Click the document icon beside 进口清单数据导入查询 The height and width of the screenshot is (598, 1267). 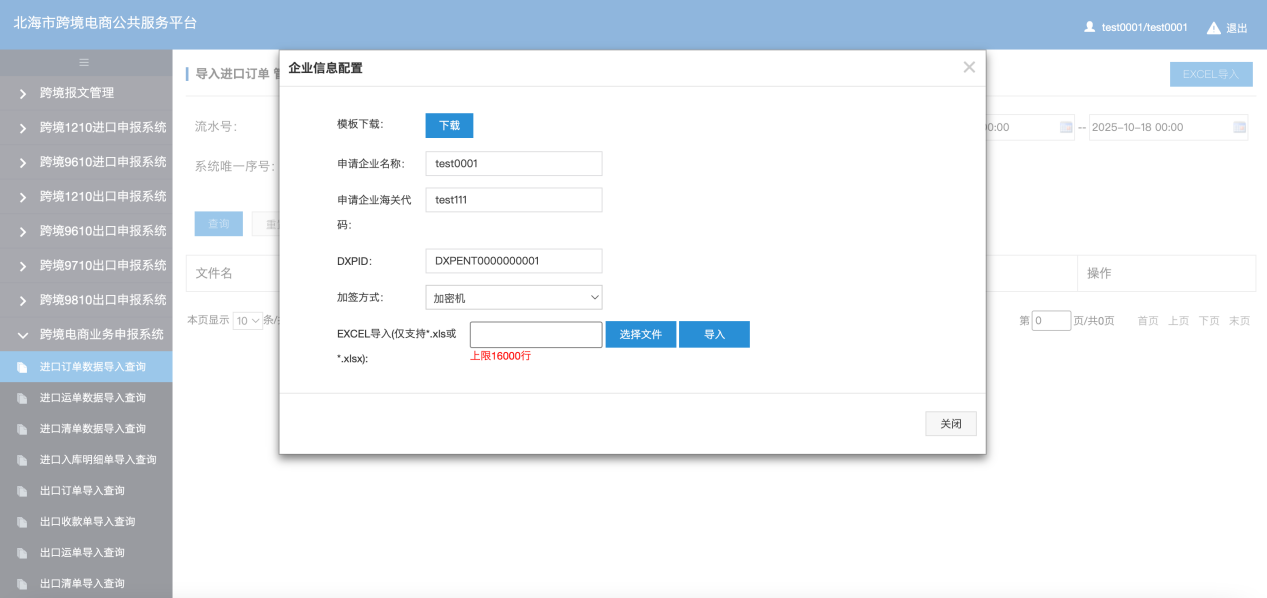22,429
